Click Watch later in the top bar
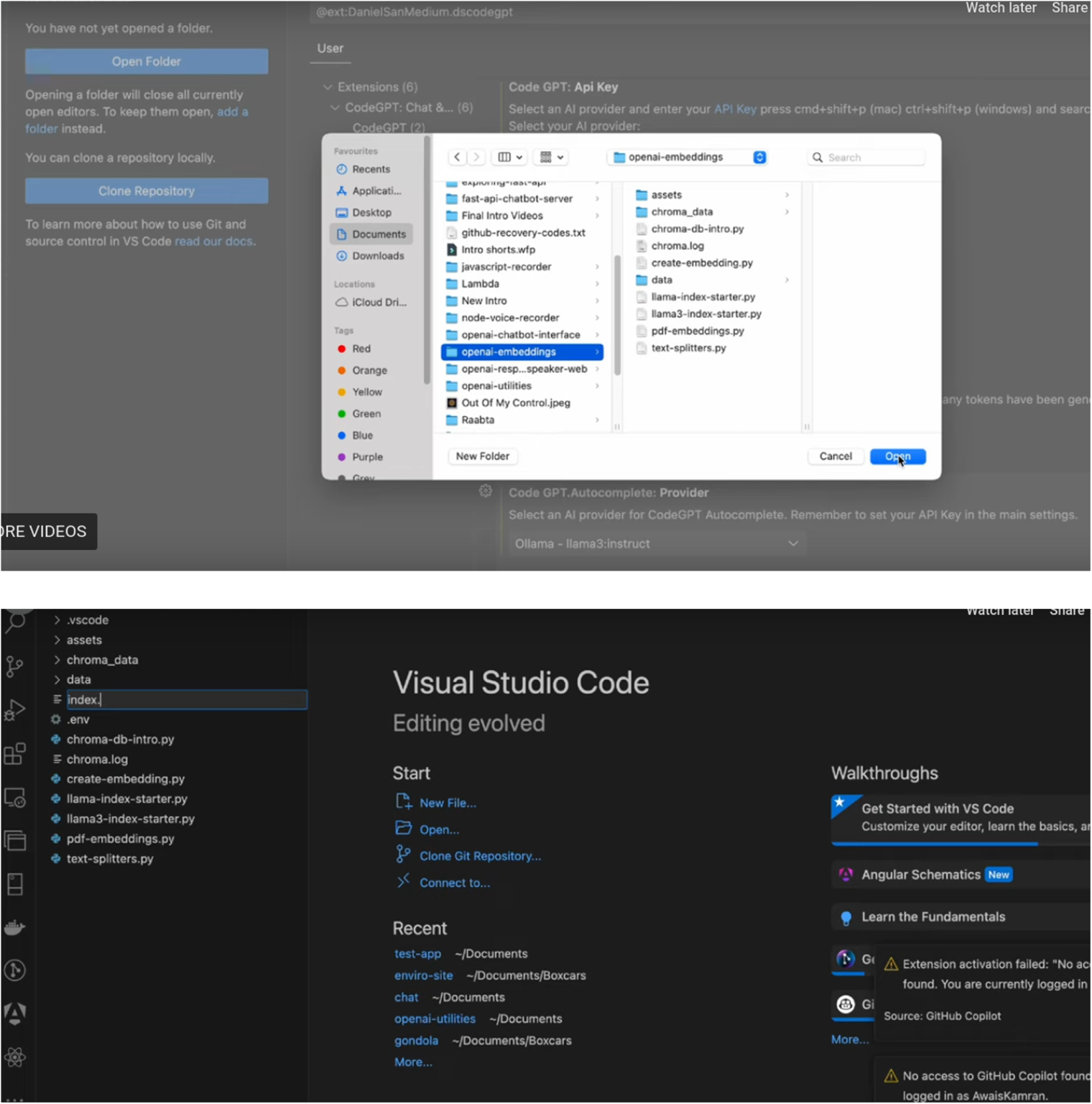1092x1104 pixels. [x=1000, y=8]
